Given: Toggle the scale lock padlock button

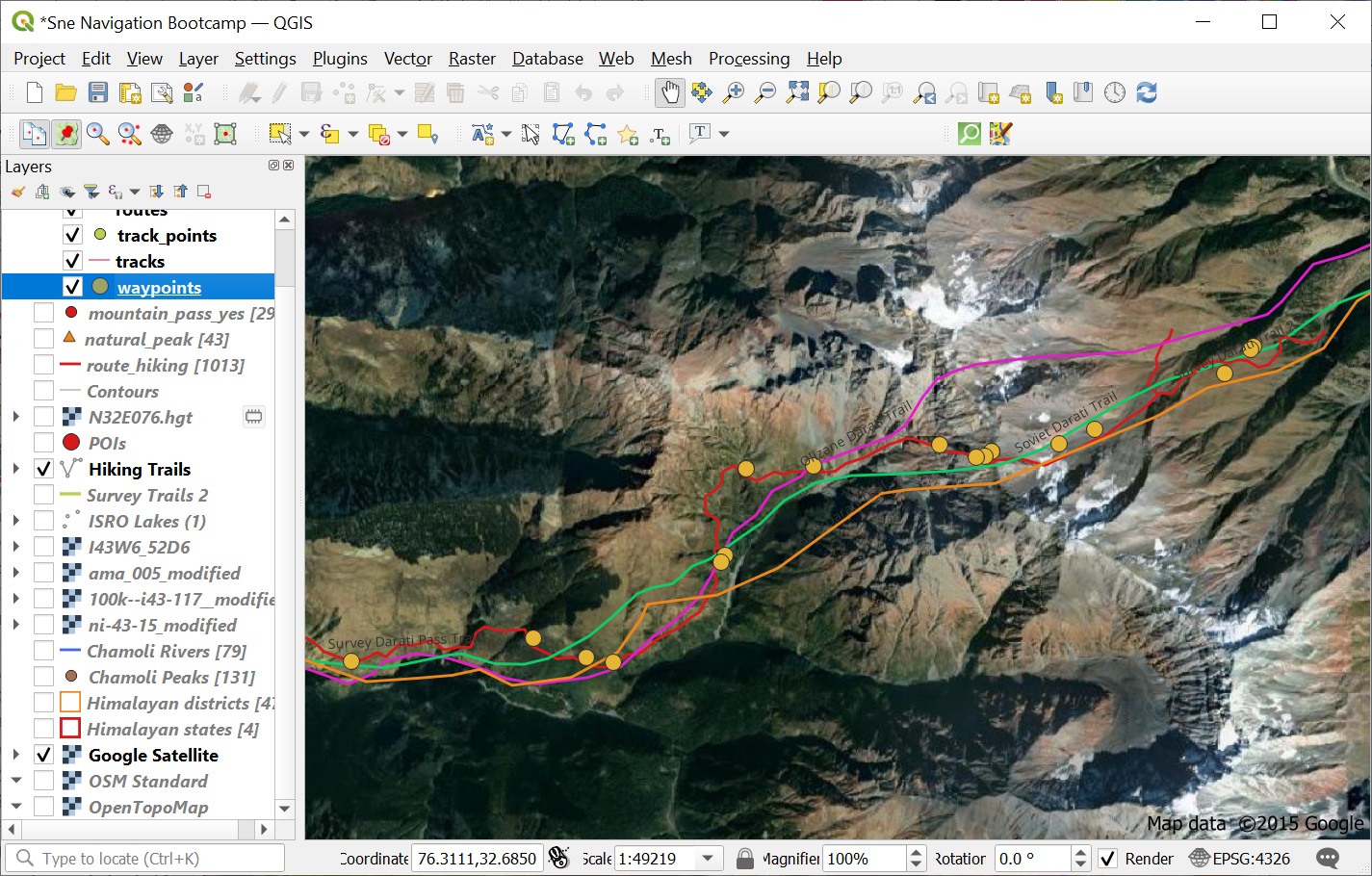Looking at the screenshot, I should [x=744, y=859].
